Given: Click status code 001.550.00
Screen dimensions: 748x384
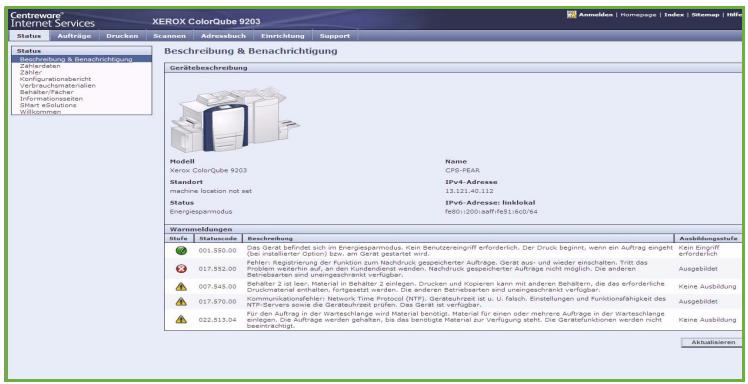Looking at the screenshot, I should click(218, 250).
